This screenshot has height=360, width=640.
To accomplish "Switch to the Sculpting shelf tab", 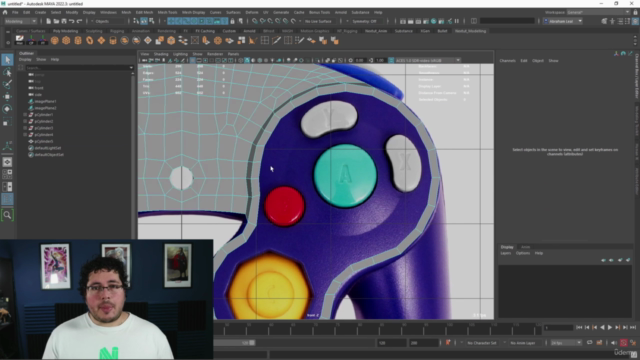I will click(94, 31).
